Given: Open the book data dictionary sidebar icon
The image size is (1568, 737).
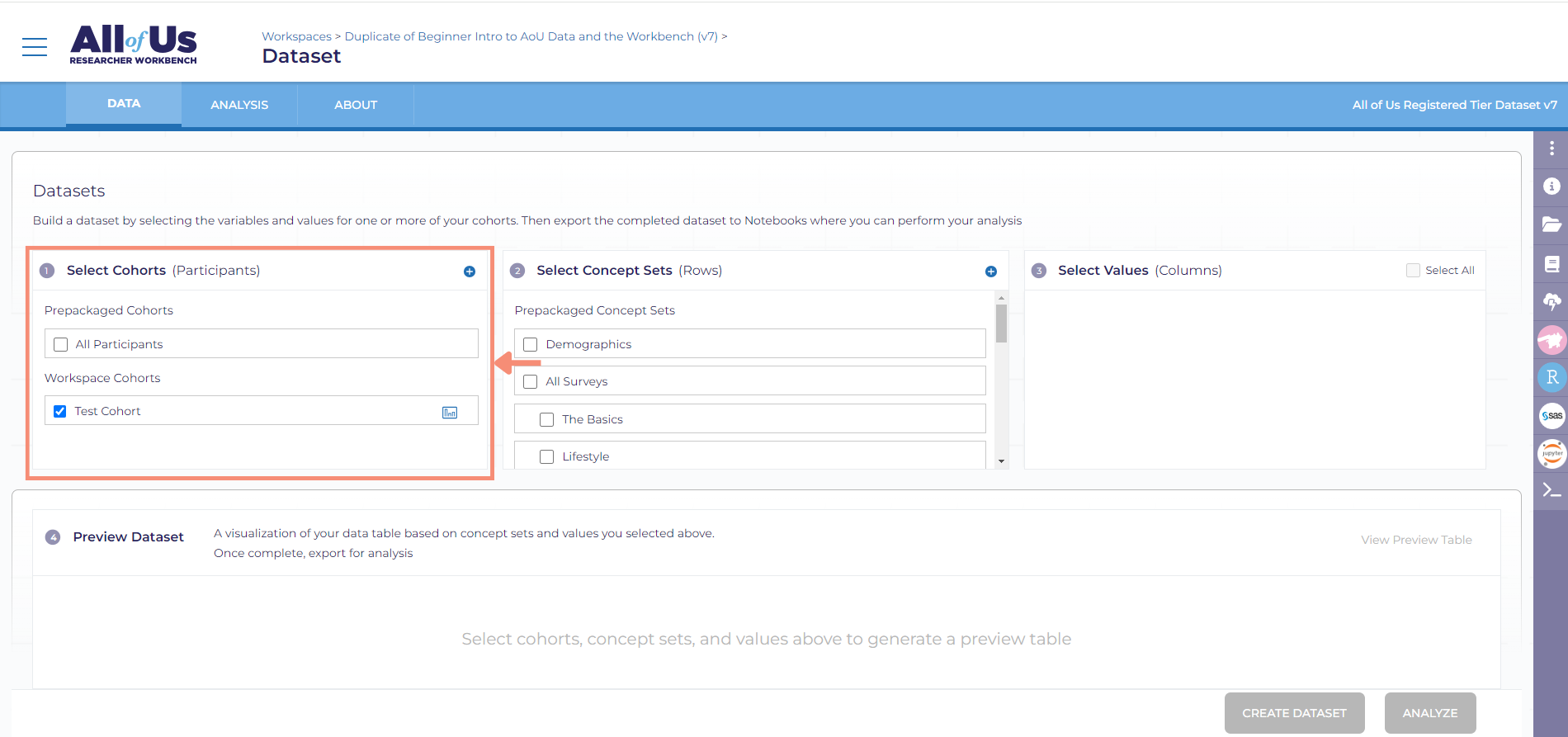Looking at the screenshot, I should (1551, 264).
